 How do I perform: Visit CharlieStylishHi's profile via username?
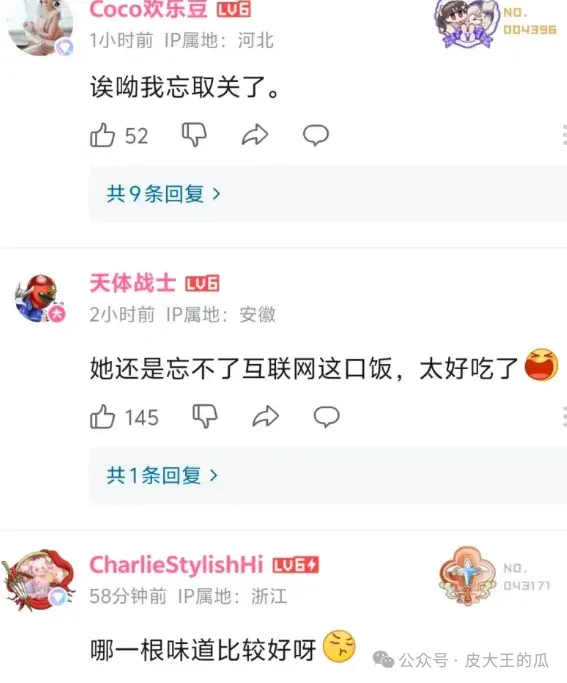pos(176,565)
